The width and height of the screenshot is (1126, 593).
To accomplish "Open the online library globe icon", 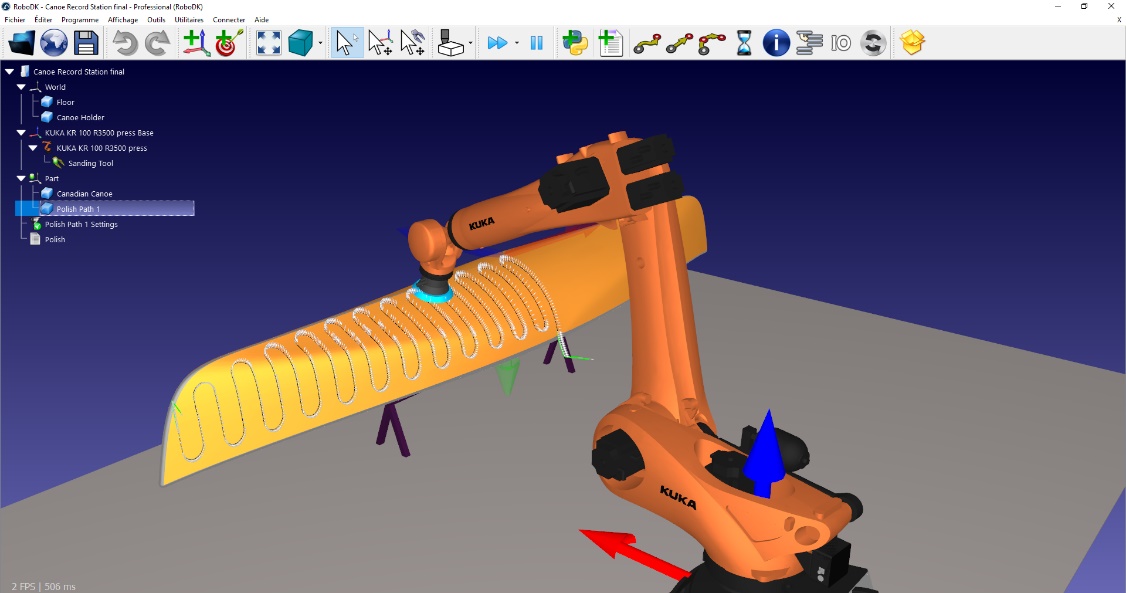I will (x=54, y=43).
